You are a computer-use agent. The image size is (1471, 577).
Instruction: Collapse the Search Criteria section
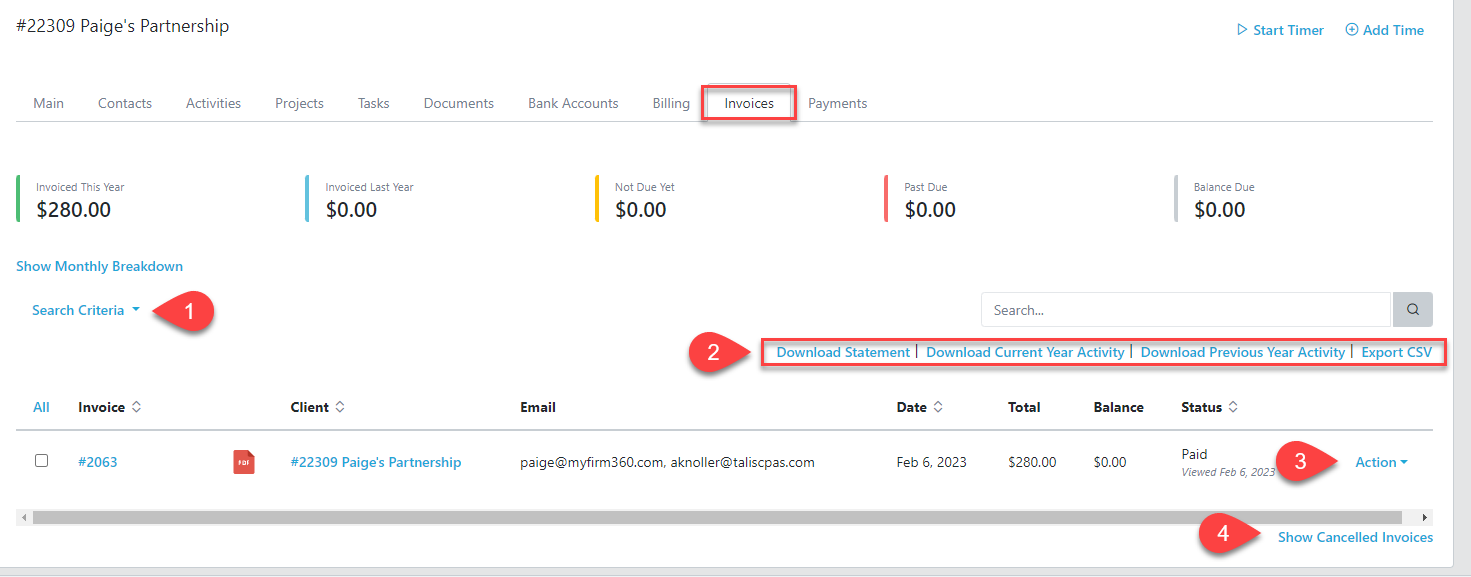tap(85, 309)
